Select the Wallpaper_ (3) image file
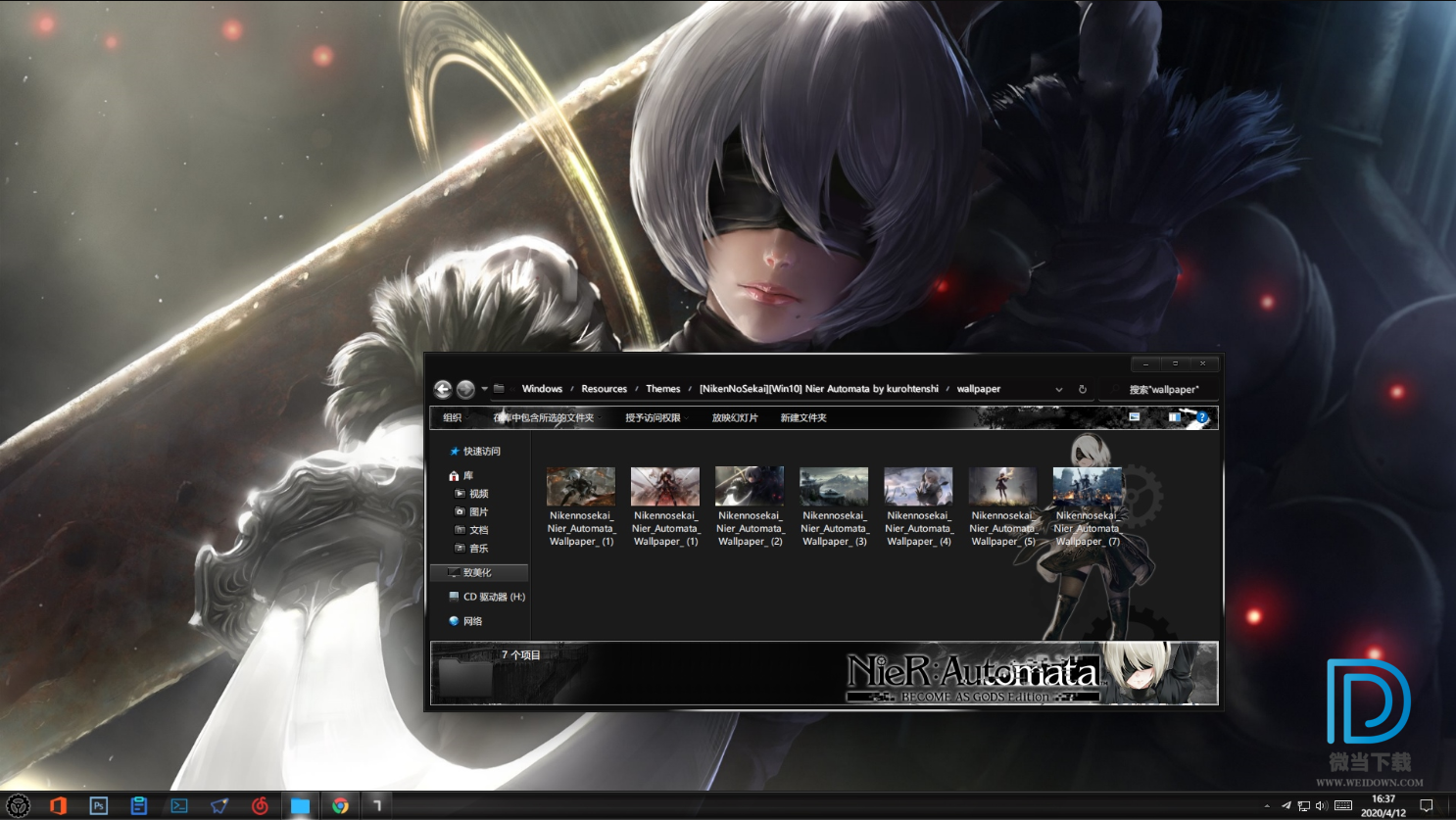The width and height of the screenshot is (1456, 820). [x=834, y=506]
